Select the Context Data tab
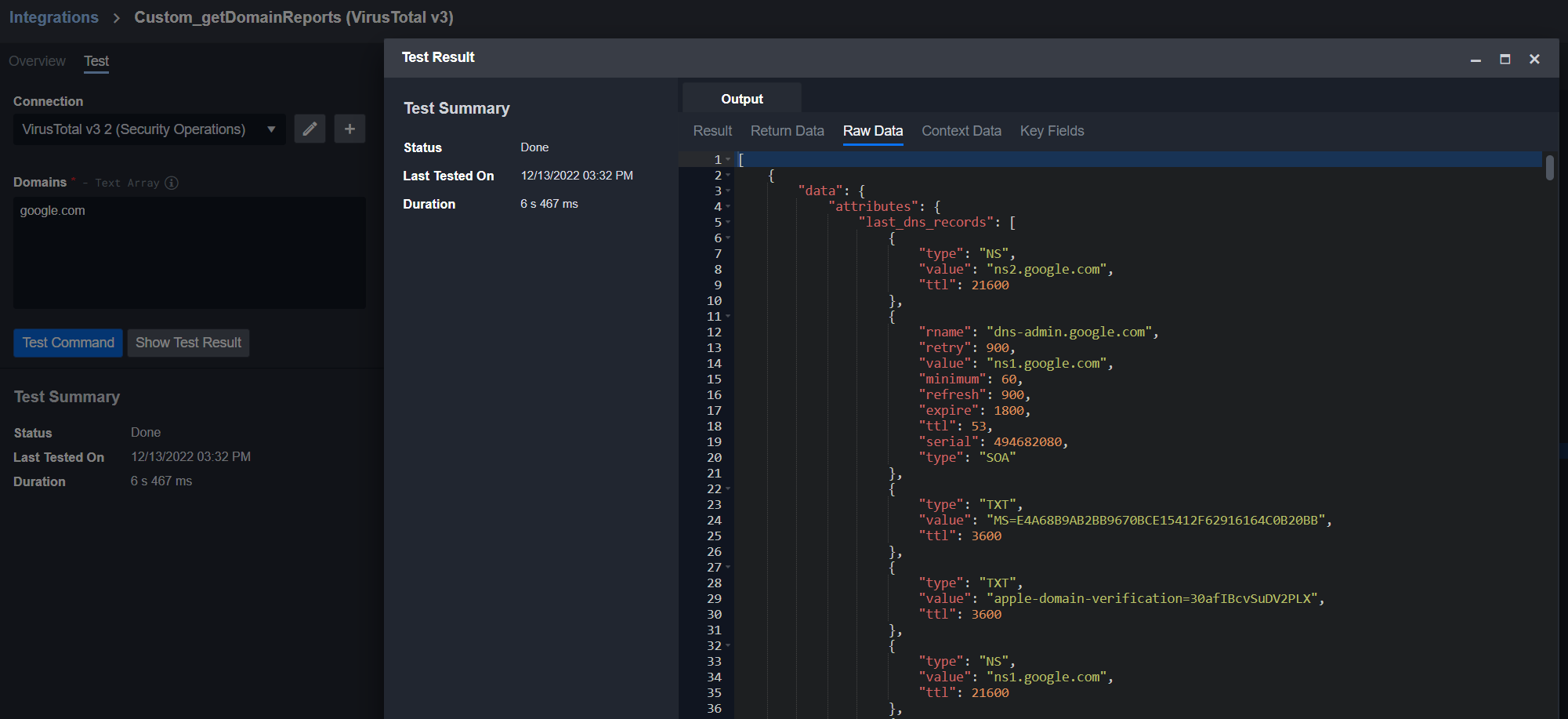The width and height of the screenshot is (1568, 719). click(961, 131)
